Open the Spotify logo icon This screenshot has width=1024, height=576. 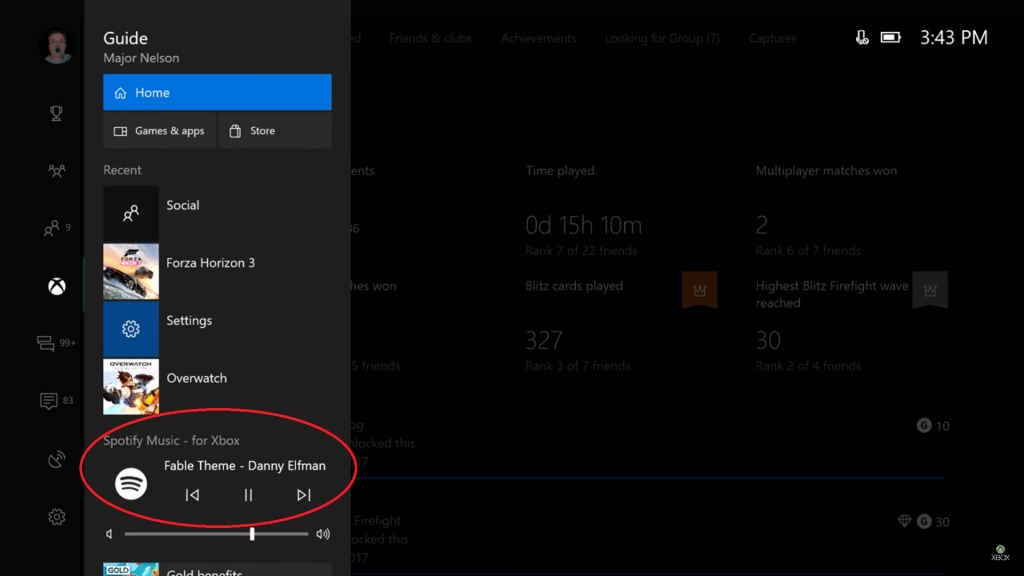pos(131,484)
